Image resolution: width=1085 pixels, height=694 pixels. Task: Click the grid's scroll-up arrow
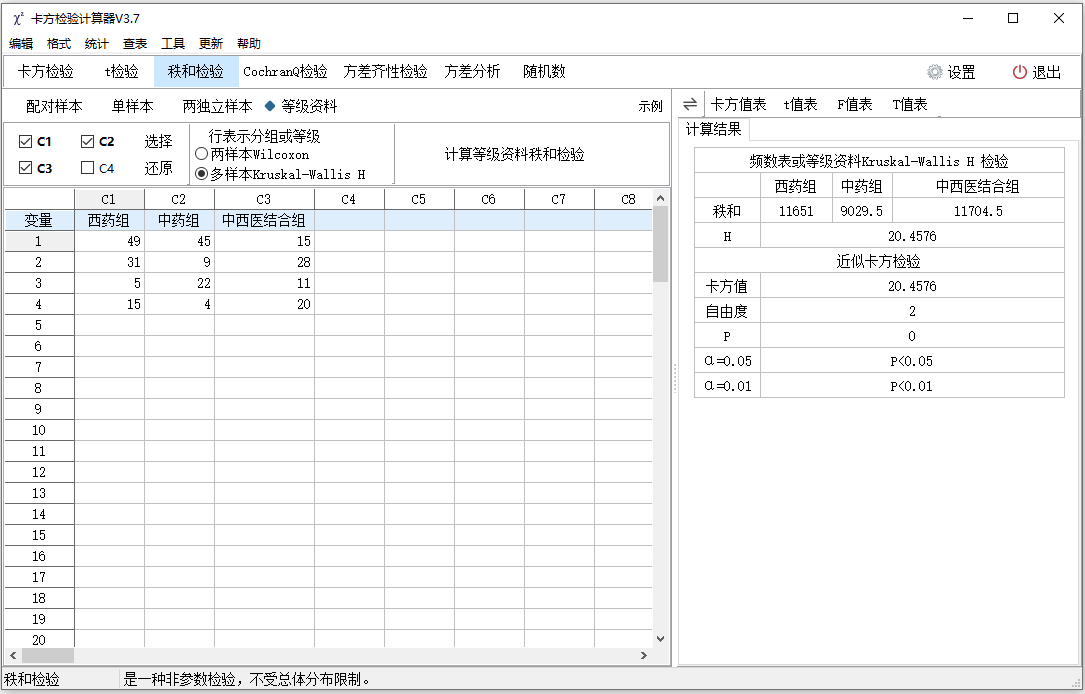[x=660, y=198]
